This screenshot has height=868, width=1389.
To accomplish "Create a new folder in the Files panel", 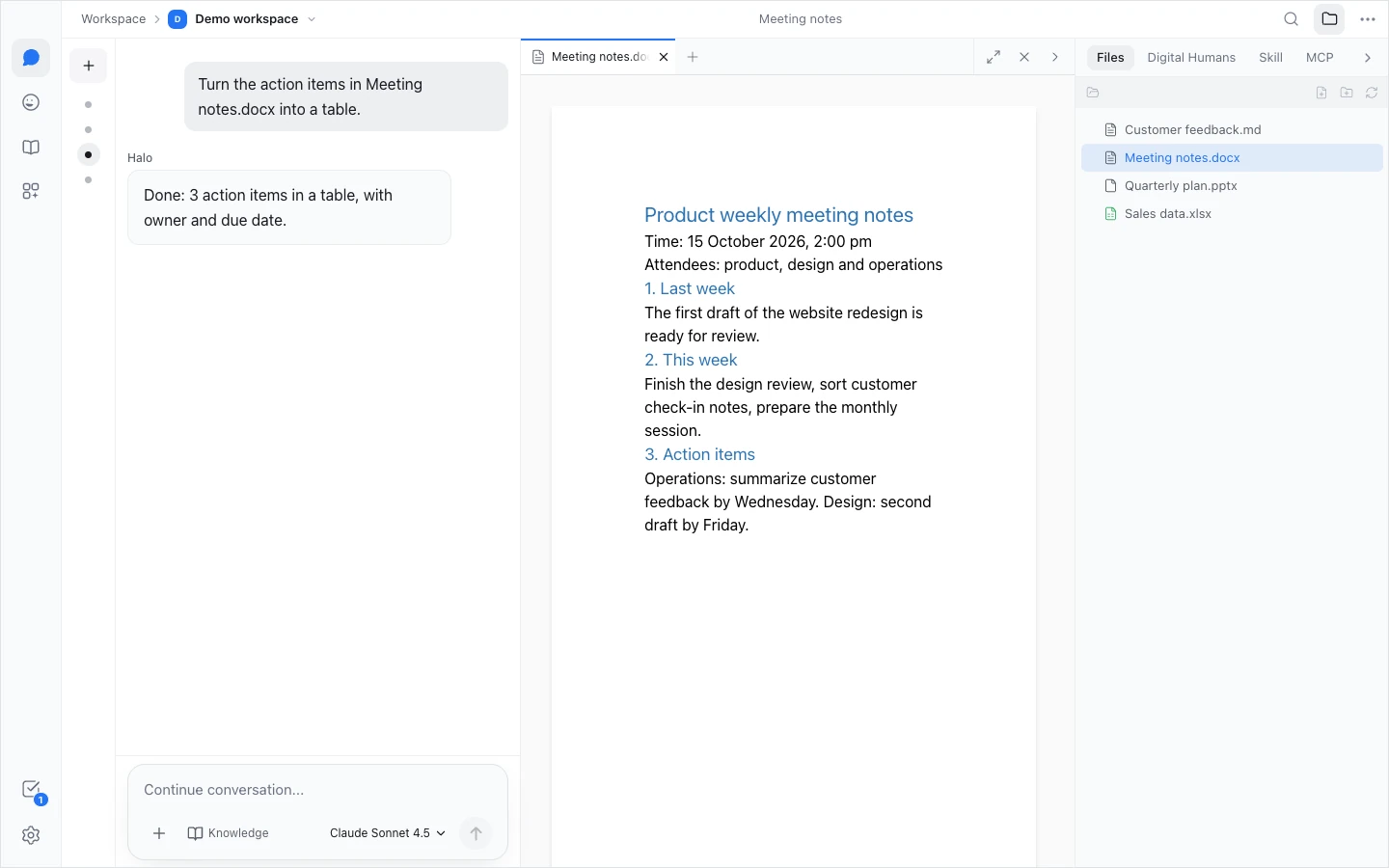I will click(x=1347, y=93).
